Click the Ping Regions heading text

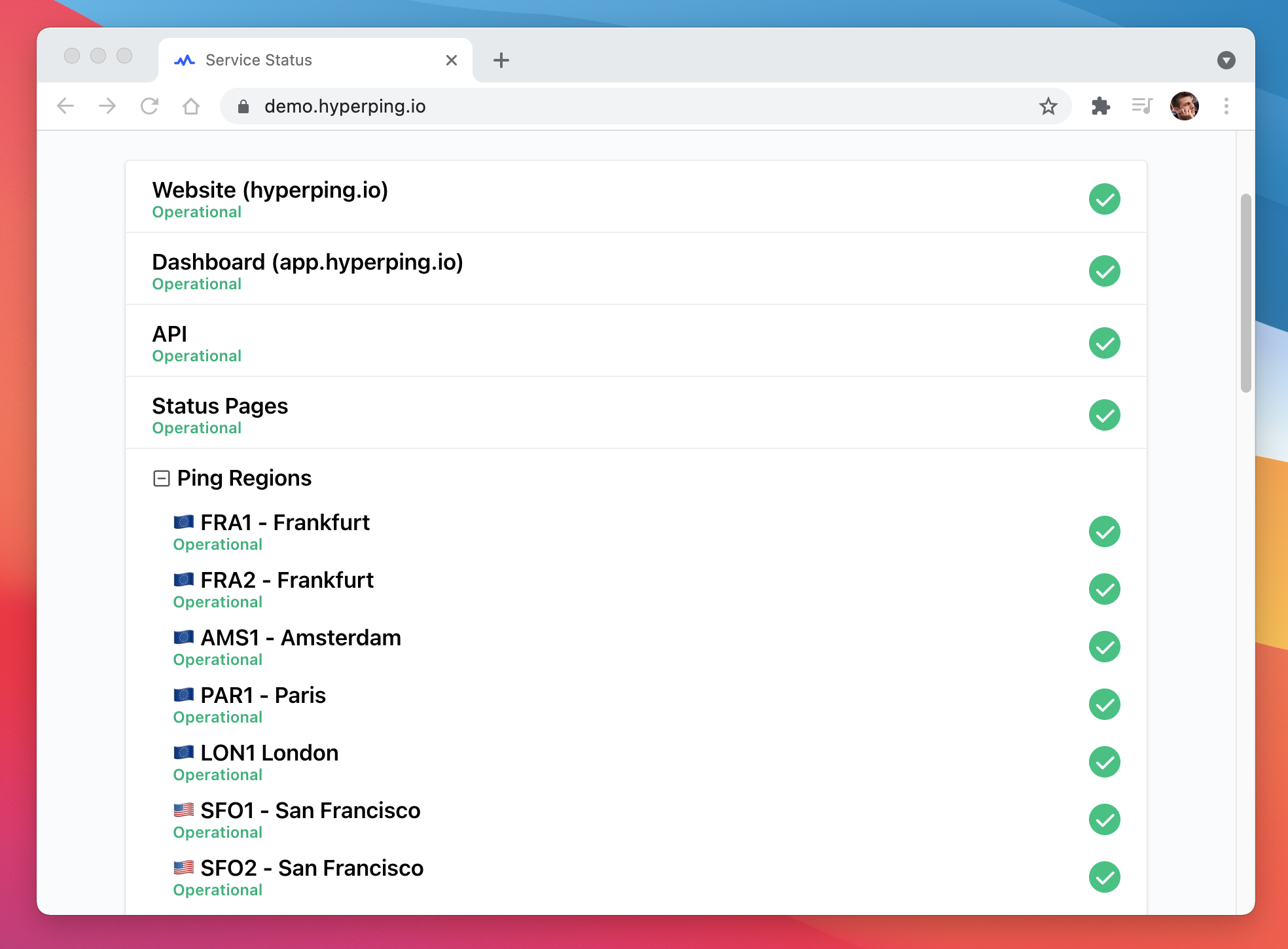(x=244, y=478)
